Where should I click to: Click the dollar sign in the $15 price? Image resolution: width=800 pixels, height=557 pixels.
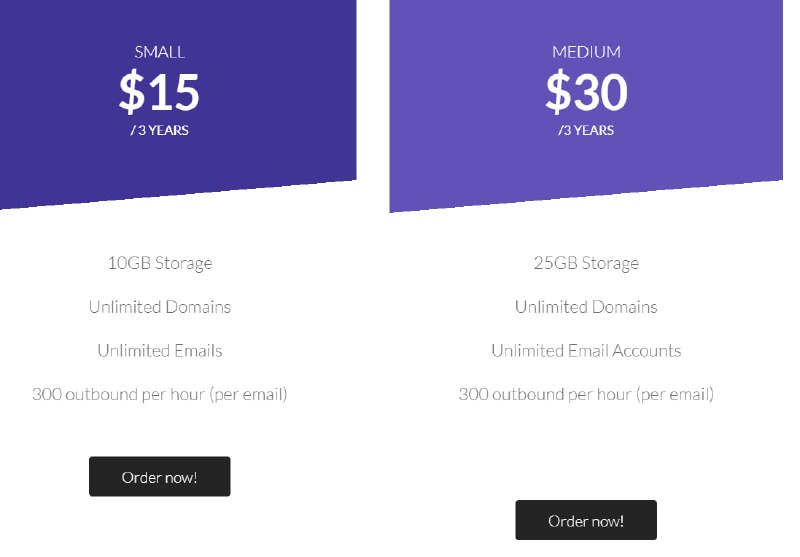[x=131, y=92]
